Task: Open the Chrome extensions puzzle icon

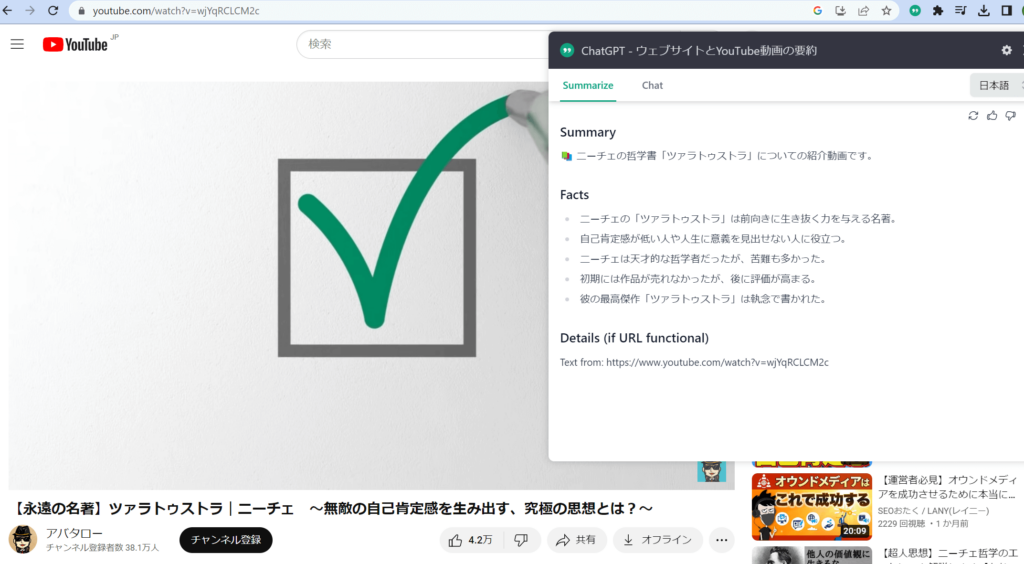Action: point(938,11)
